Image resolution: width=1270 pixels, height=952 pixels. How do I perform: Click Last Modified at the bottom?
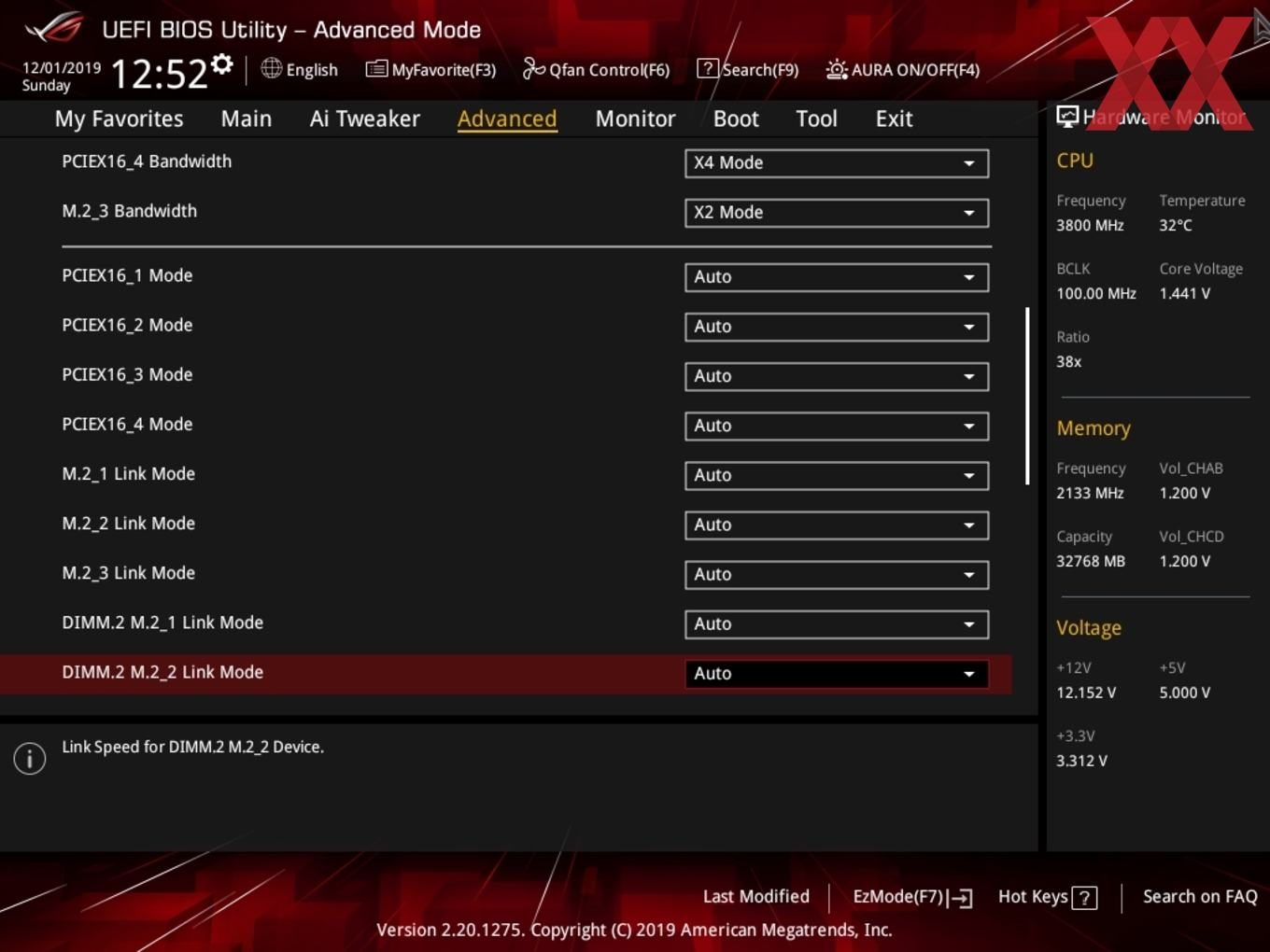pyautogui.click(x=756, y=897)
